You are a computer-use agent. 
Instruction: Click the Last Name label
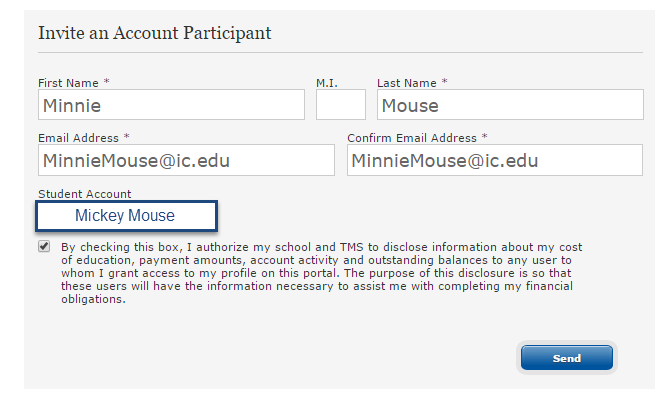(x=407, y=83)
